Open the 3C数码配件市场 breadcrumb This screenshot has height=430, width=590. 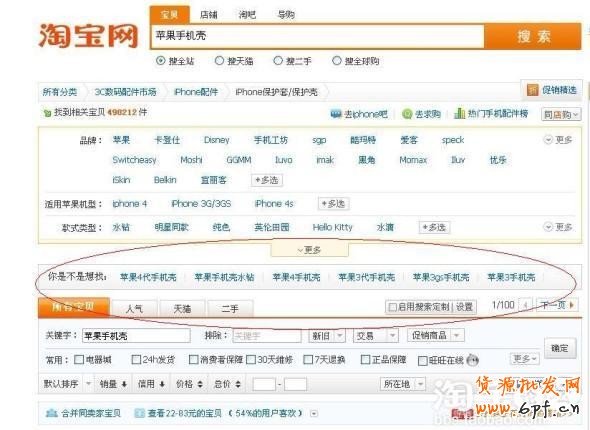[125, 92]
